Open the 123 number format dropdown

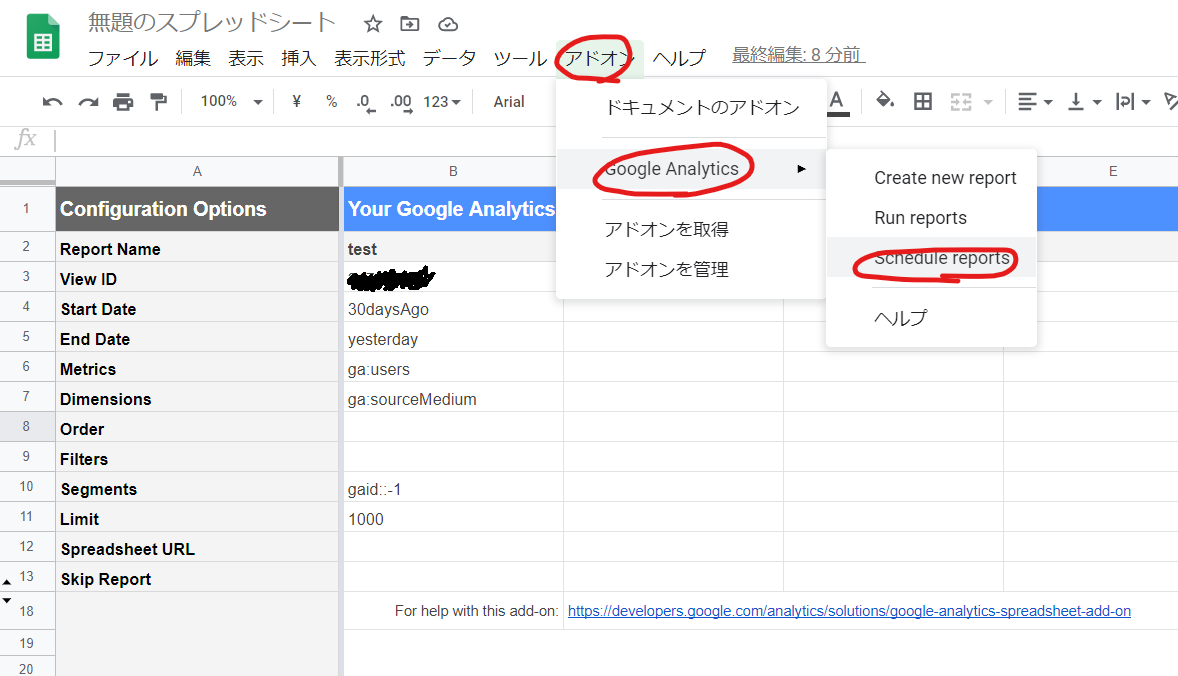click(442, 101)
